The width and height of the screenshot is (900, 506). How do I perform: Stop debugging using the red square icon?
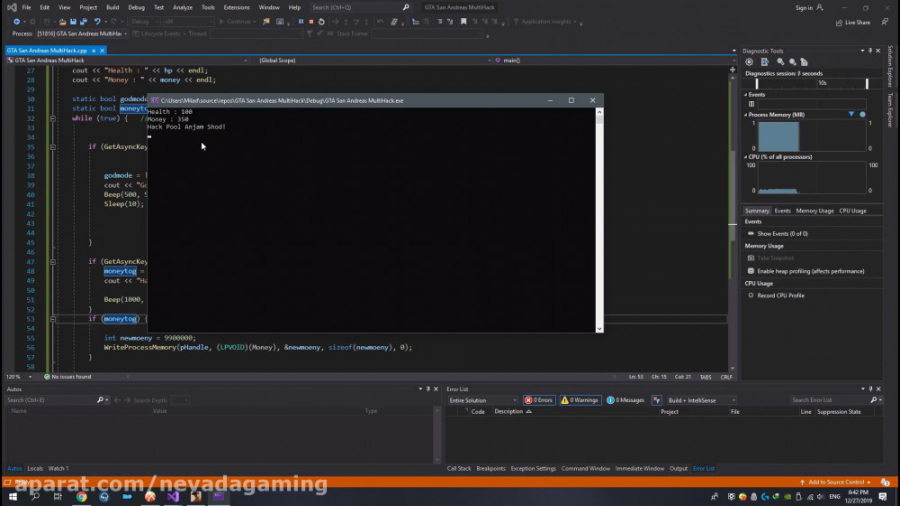[311, 22]
